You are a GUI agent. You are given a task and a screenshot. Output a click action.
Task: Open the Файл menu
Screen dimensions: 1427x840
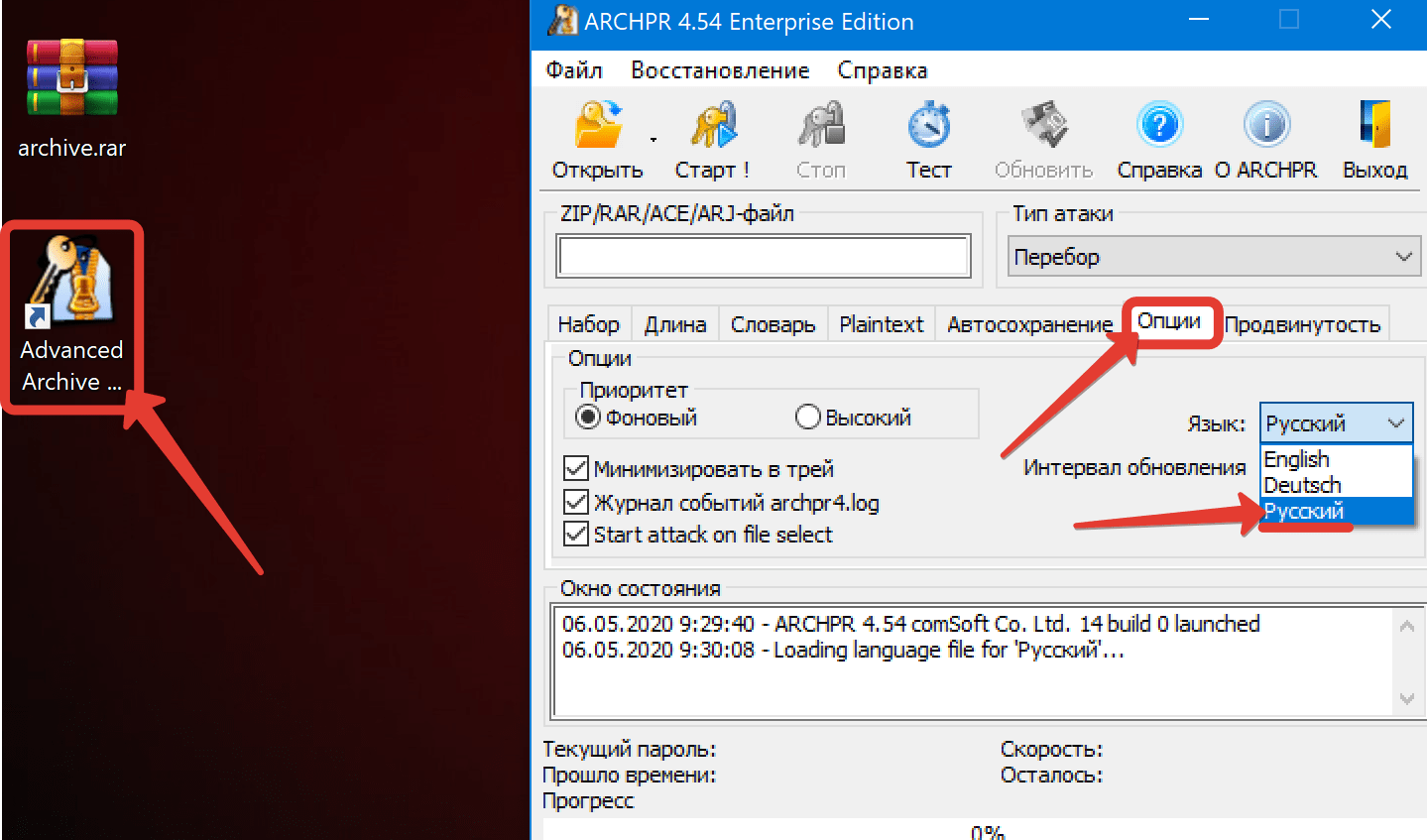574,70
